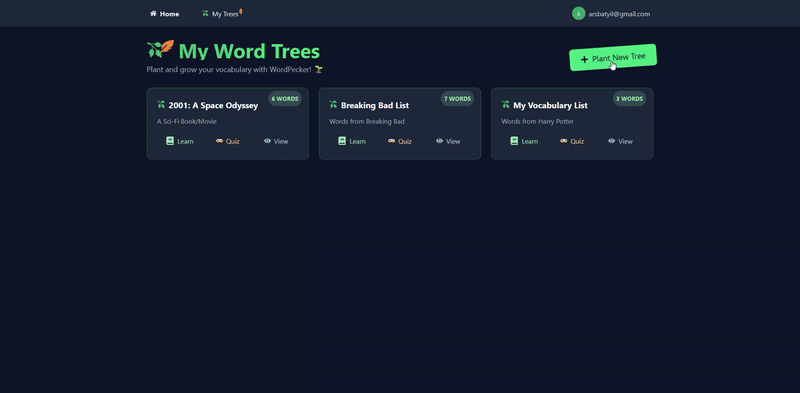
Task: Click book icon on 2001: A Space Odyssey card
Action: coord(170,141)
